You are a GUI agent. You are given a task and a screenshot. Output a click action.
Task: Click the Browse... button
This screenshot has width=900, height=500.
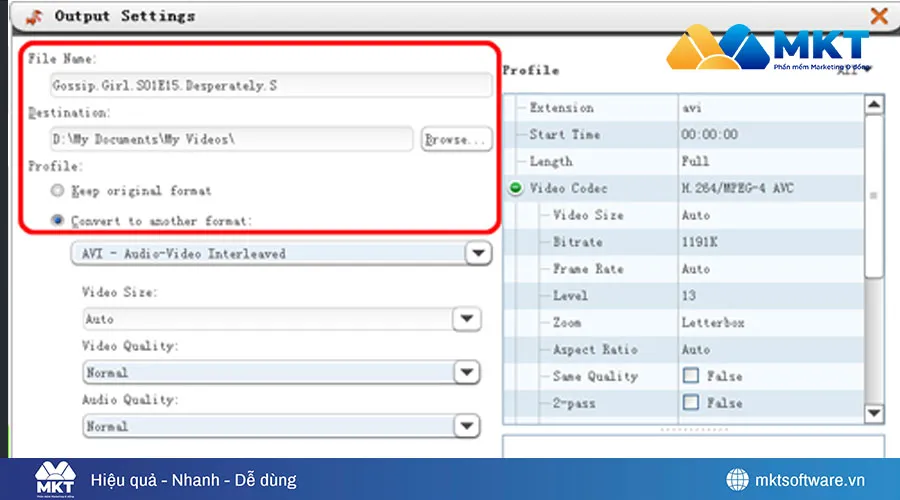456,139
